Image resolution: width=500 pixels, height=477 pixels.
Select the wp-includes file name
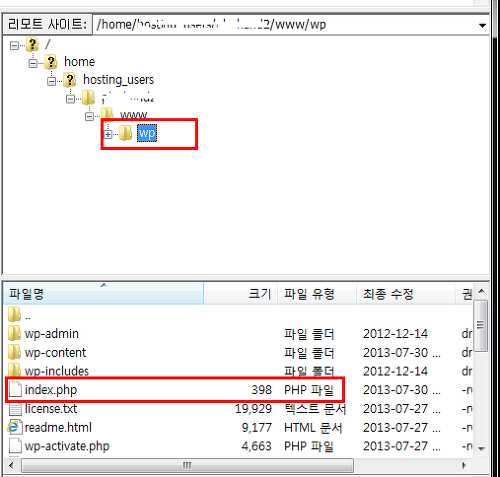(x=57, y=371)
